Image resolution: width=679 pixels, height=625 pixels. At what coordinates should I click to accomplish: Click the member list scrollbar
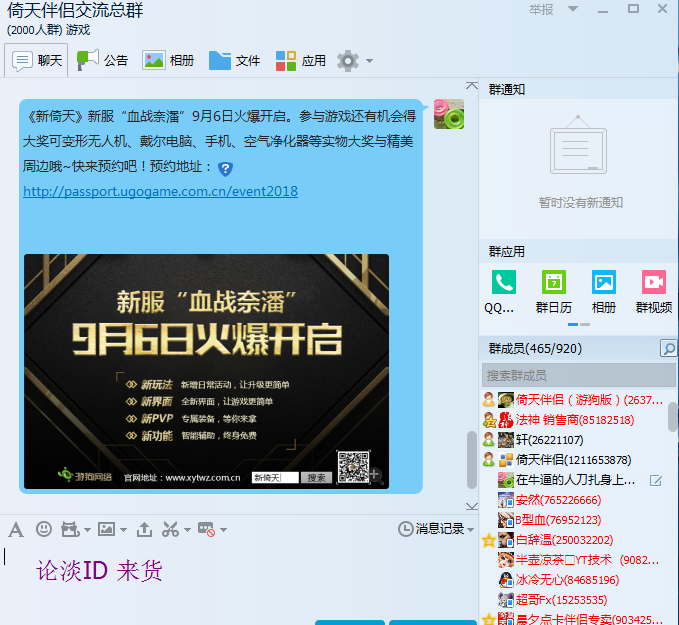pyautogui.click(x=673, y=417)
